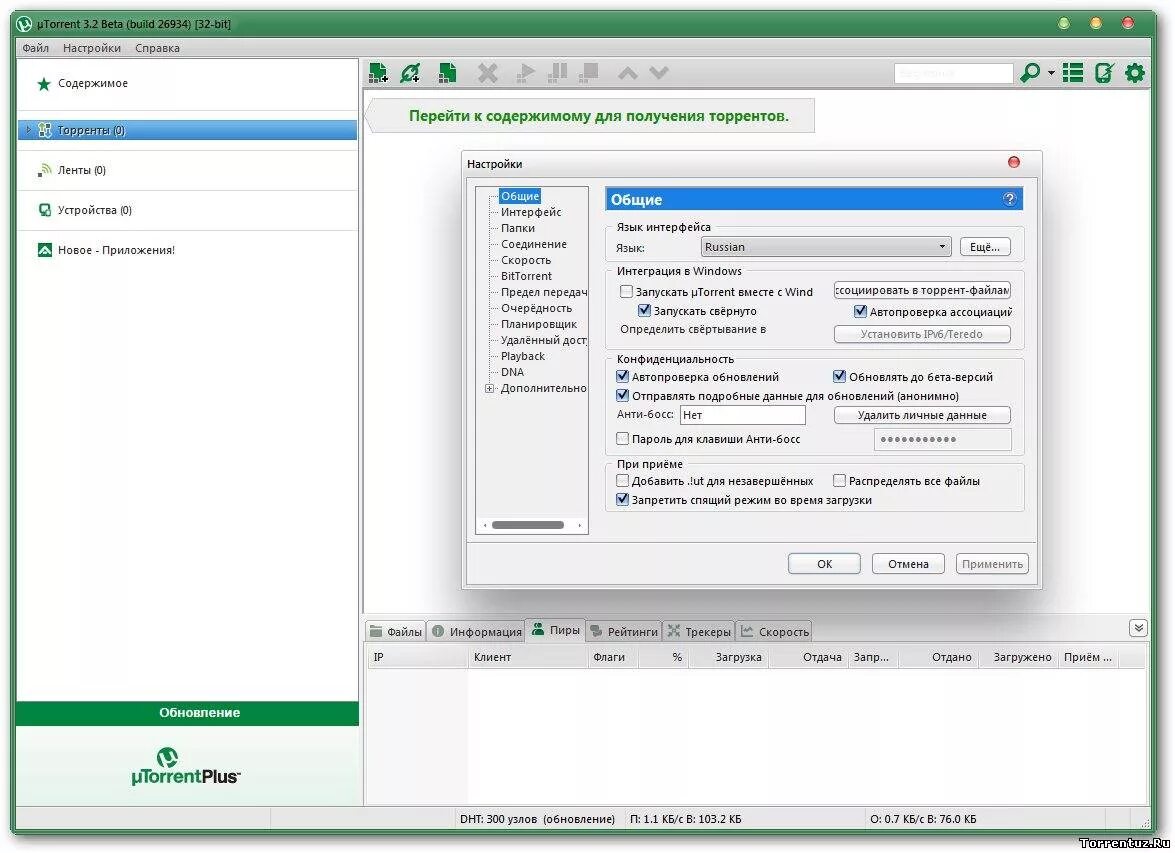Collapse the bottom detail panel chevron
1175x853 pixels.
pyautogui.click(x=1138, y=628)
